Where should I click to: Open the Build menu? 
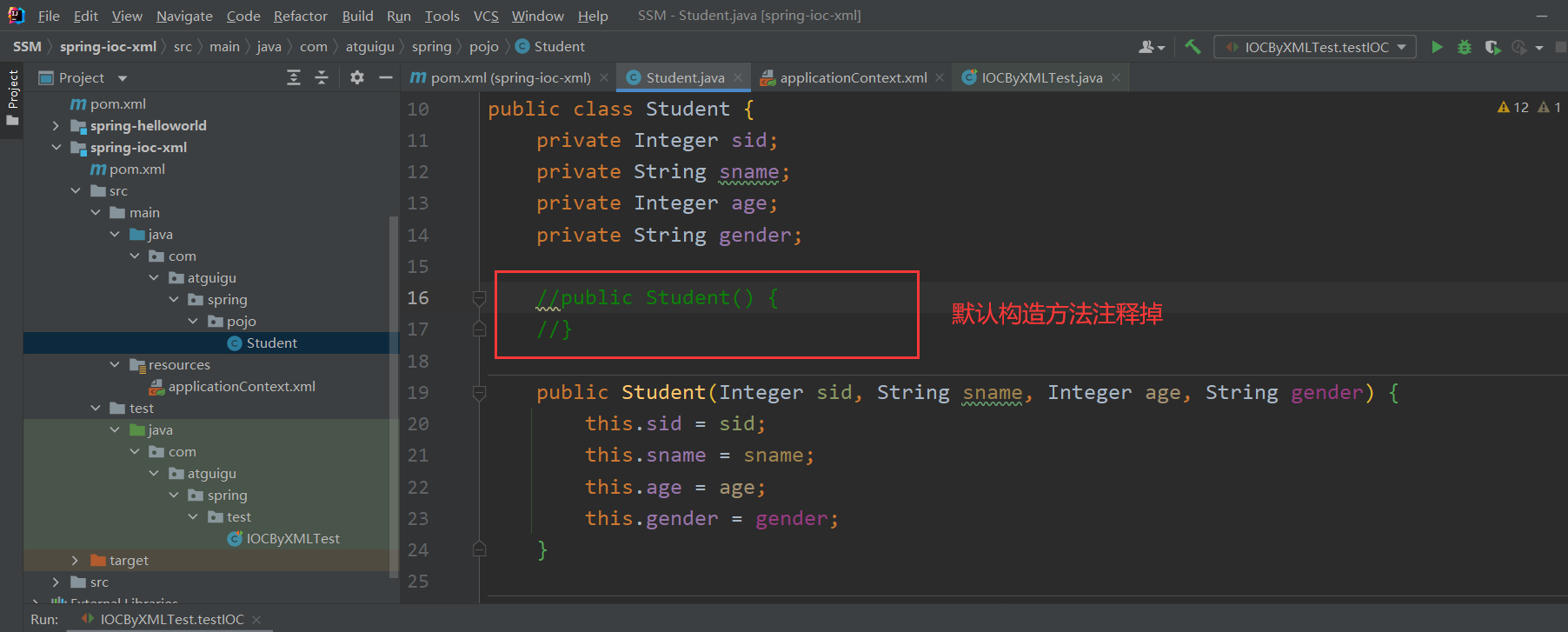357,16
